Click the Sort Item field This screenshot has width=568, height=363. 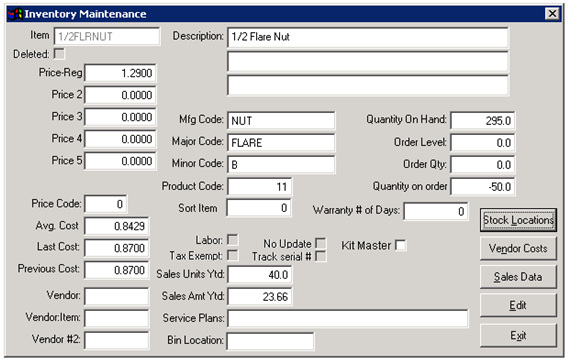259,208
